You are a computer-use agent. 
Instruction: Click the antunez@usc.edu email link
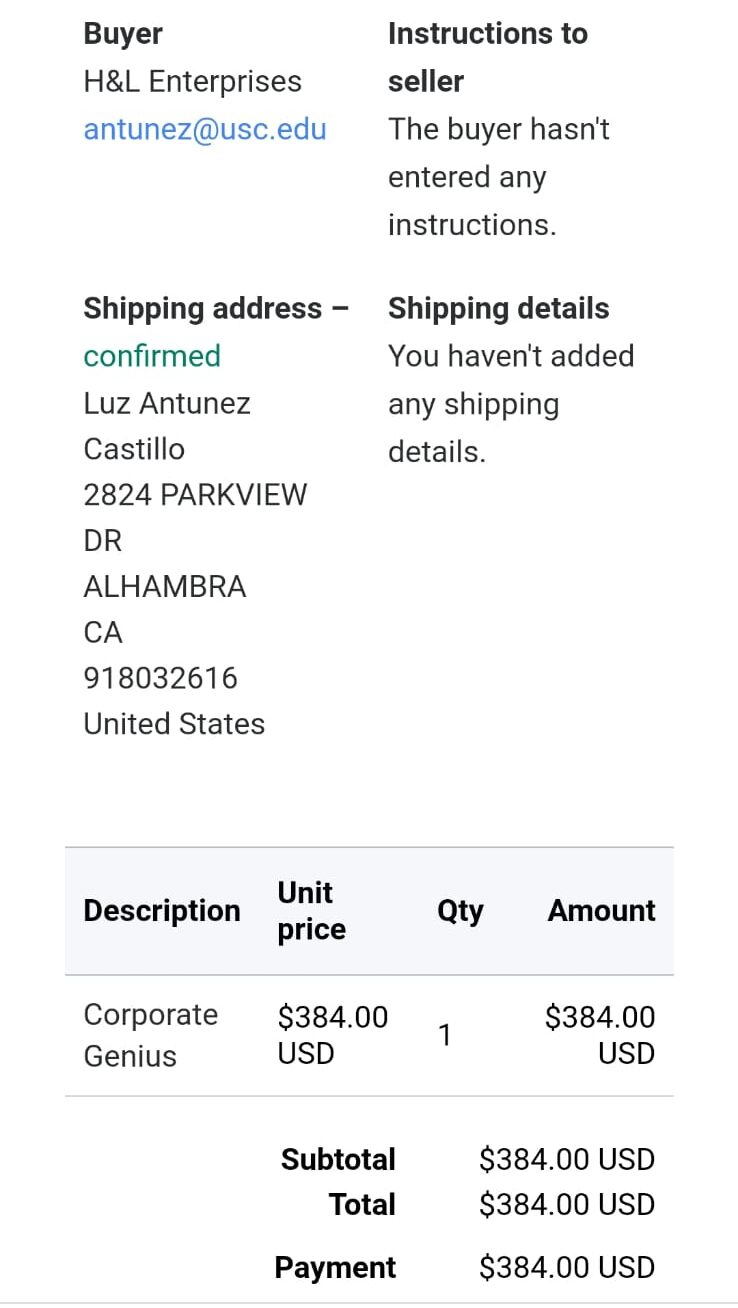[205, 130]
